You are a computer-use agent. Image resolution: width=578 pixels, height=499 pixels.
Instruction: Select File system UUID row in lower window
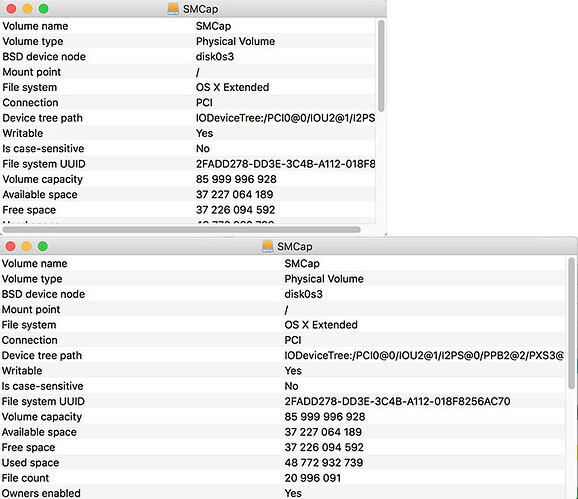(283, 401)
